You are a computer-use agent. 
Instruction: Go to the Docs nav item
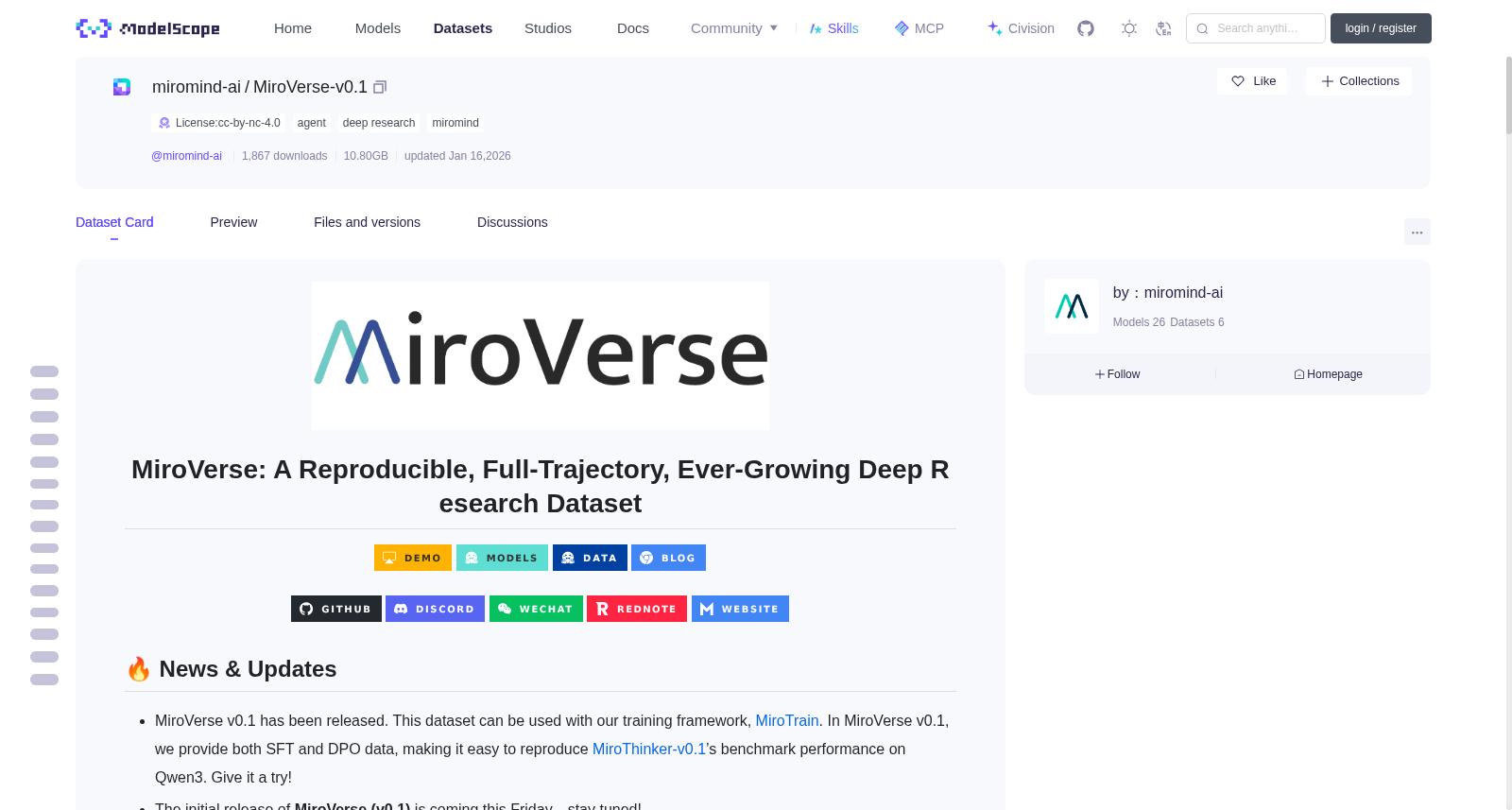click(x=633, y=28)
